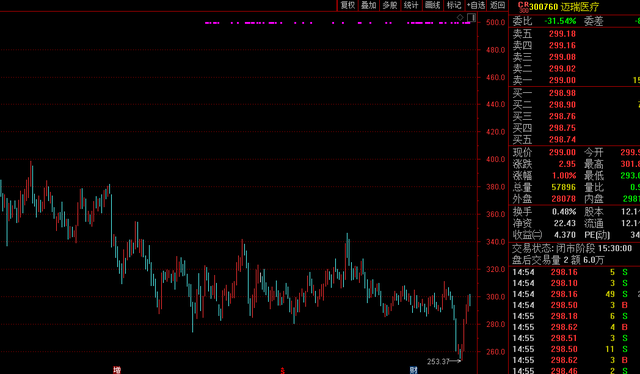Click the diamond icon above the chart
Screen dimensions: 640x374
coord(460,17)
